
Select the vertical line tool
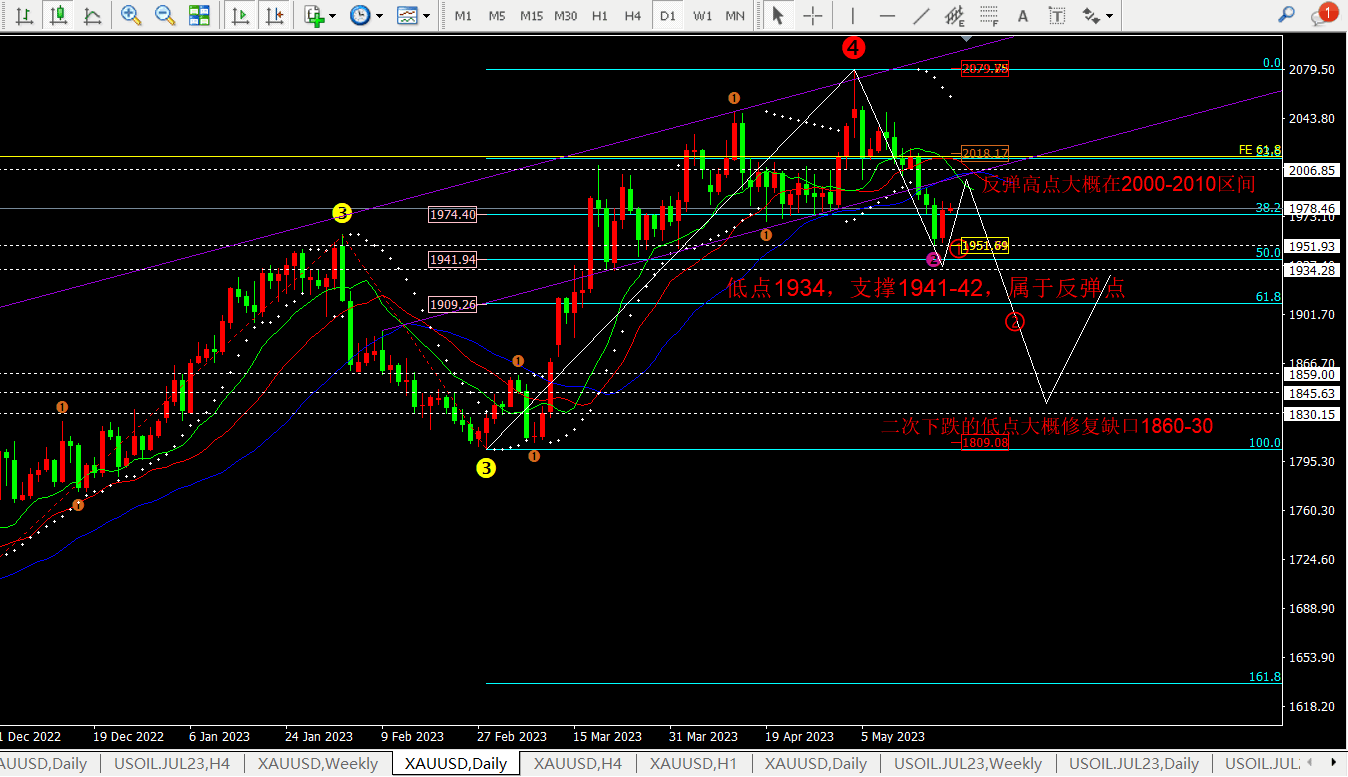(852, 15)
